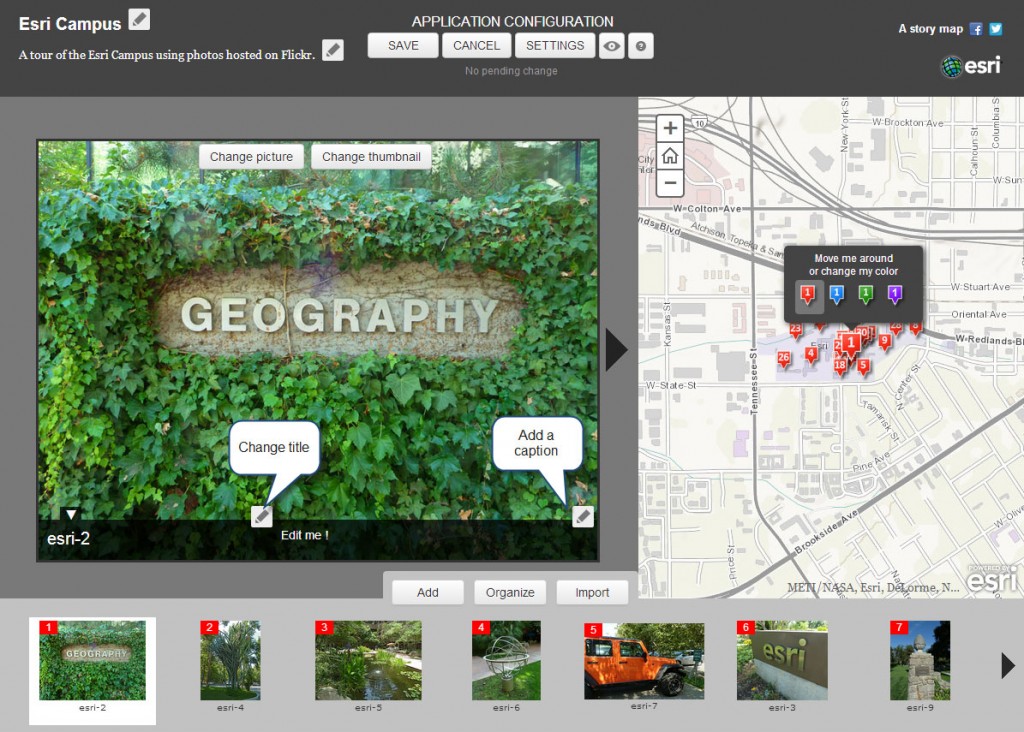Add a caption using the pencil icon
The width and height of the screenshot is (1024, 732).
tap(583, 517)
